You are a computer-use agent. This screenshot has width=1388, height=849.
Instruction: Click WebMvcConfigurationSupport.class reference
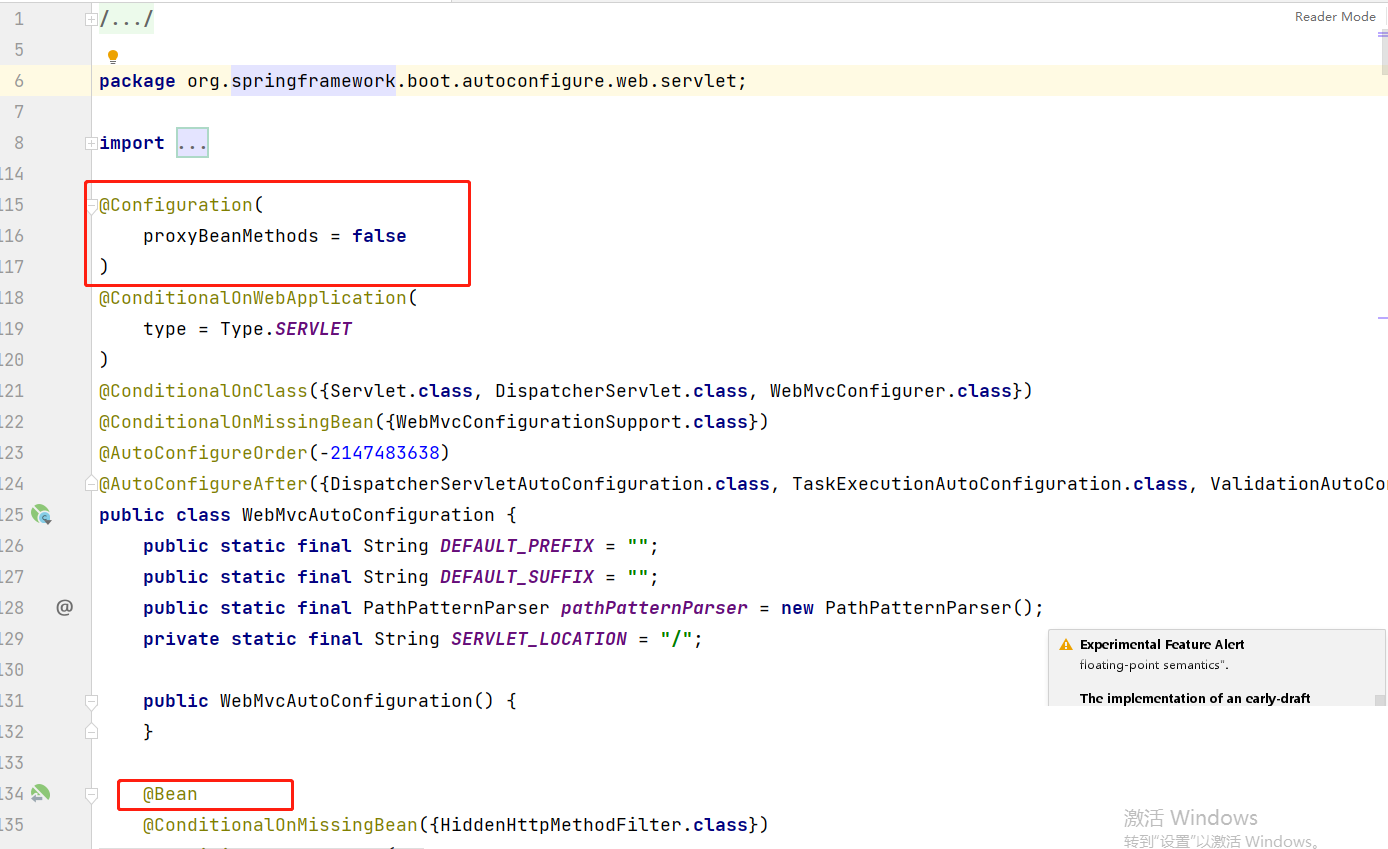tap(572, 422)
